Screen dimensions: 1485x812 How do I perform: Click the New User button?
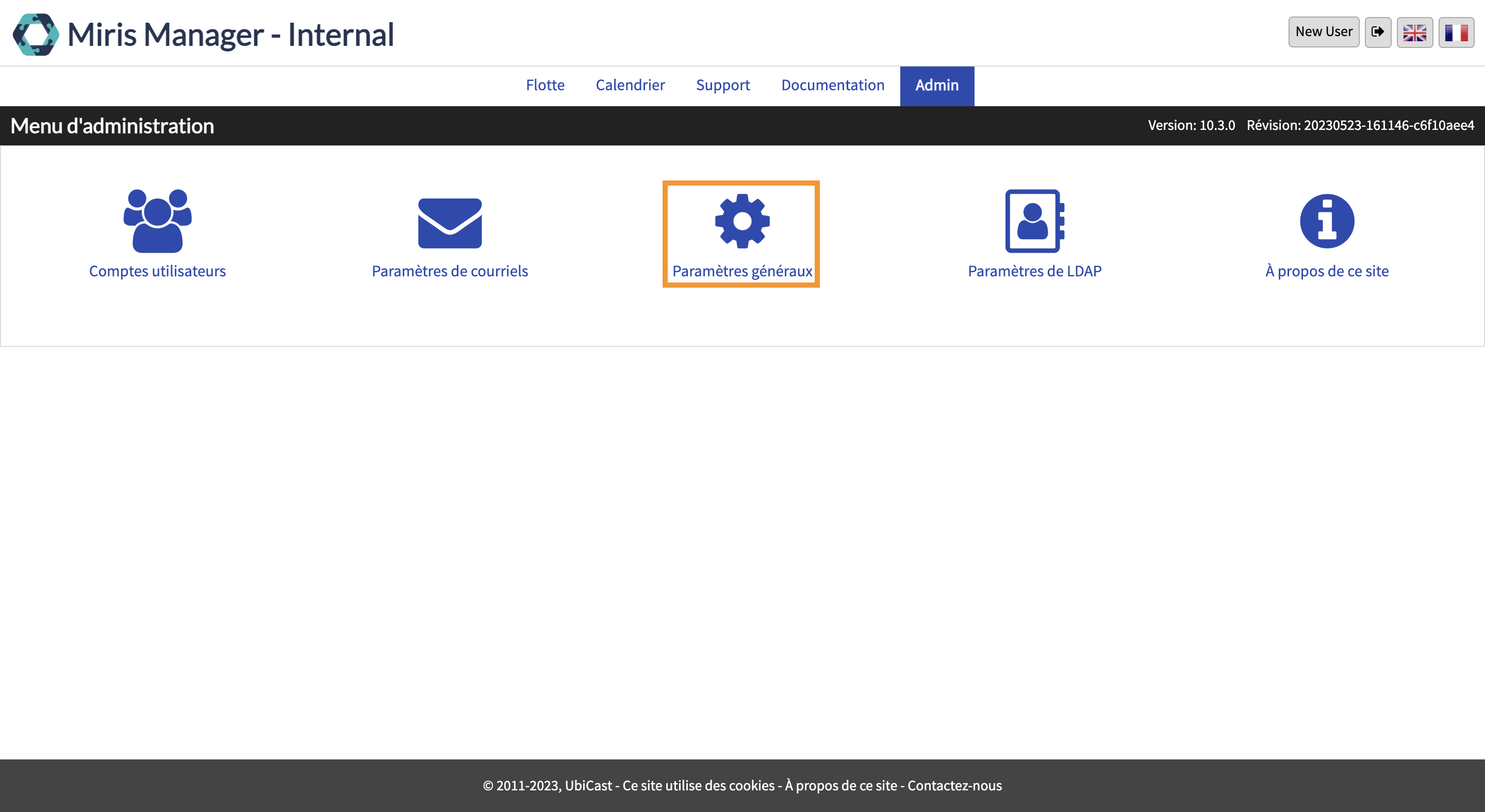pyautogui.click(x=1324, y=31)
